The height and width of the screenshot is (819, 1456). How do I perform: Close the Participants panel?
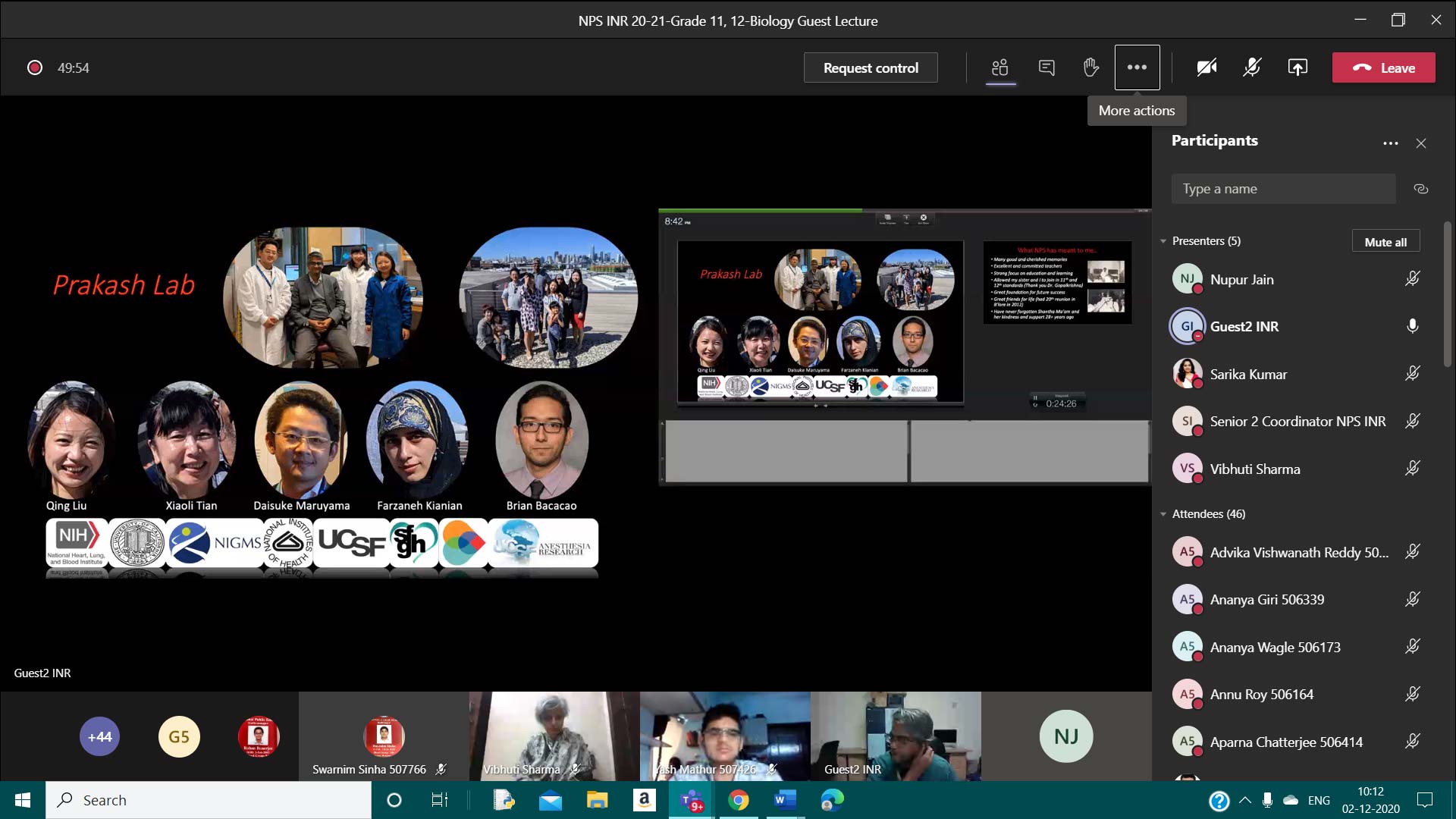click(x=1421, y=143)
